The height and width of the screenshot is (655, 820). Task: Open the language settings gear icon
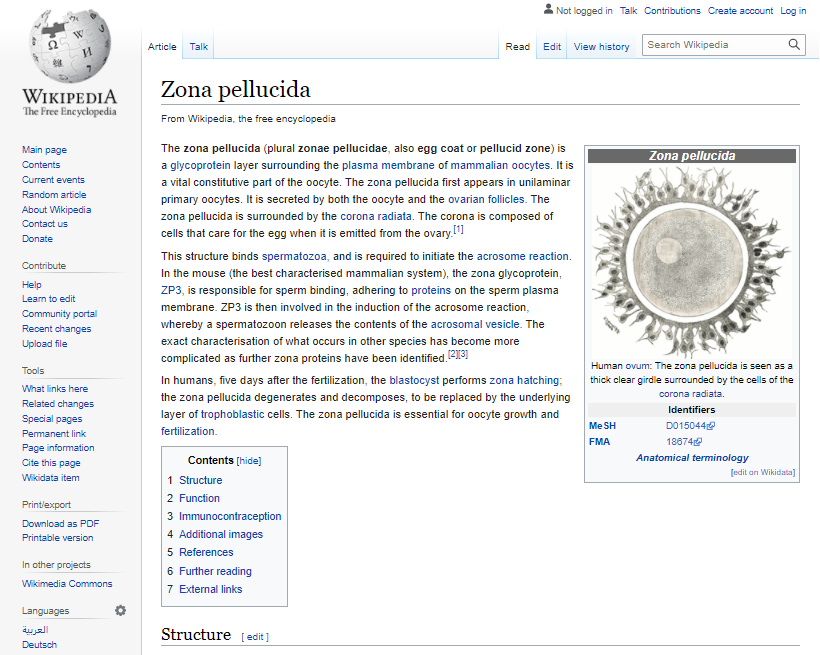(x=120, y=611)
